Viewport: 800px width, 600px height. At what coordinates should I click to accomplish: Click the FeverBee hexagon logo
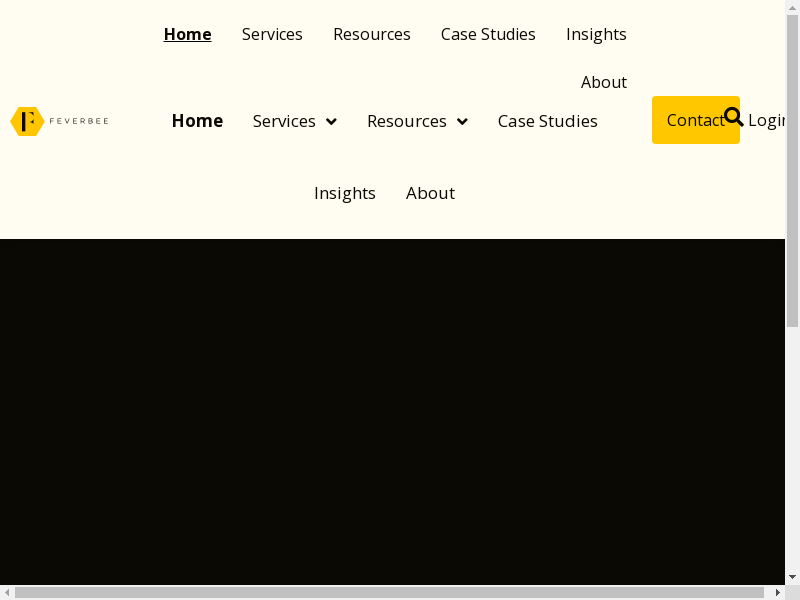point(28,121)
